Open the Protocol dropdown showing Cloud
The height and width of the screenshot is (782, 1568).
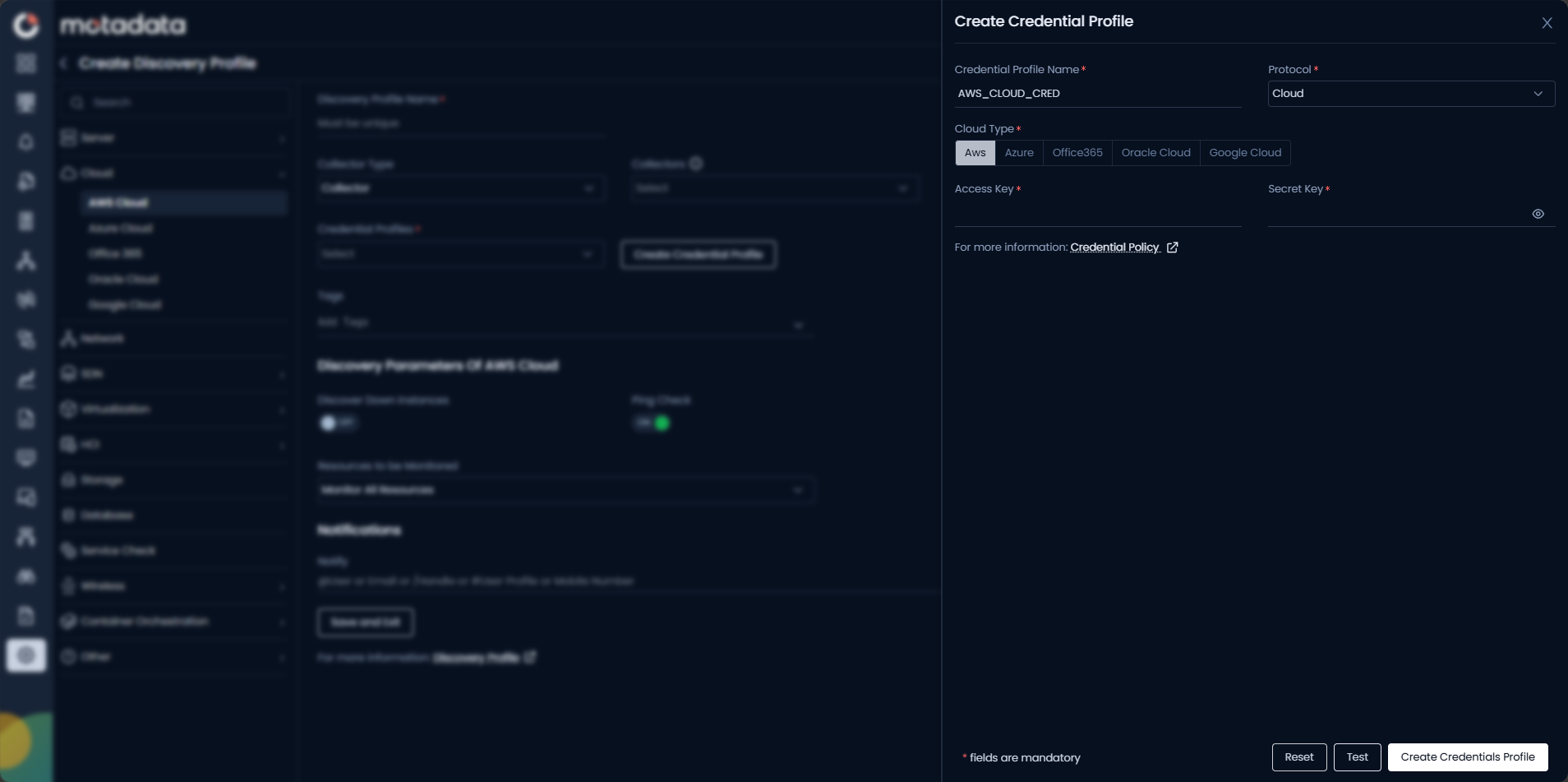1411,94
